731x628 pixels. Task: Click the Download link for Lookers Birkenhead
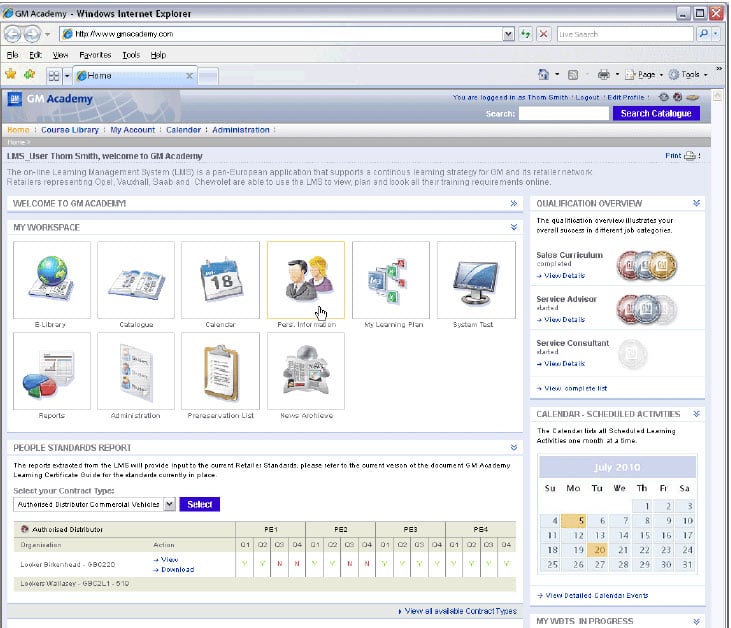tap(178, 569)
